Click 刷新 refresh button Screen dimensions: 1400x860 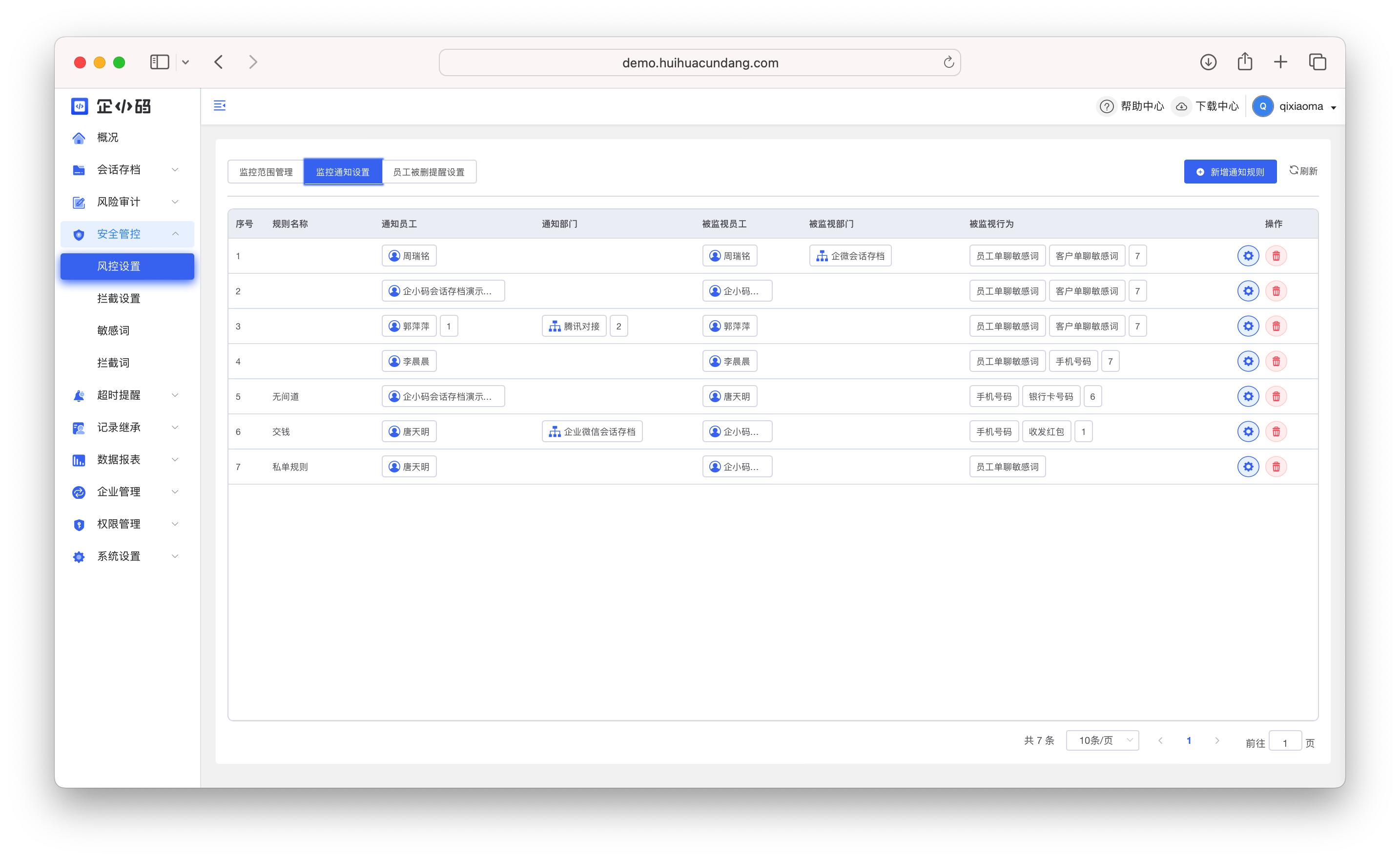click(1303, 171)
